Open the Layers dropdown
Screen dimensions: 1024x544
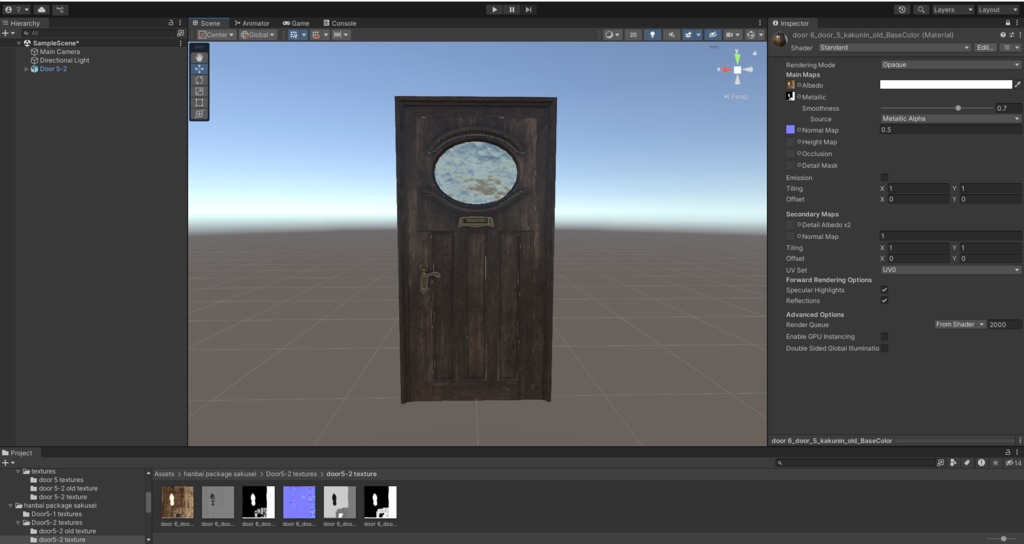pos(953,10)
